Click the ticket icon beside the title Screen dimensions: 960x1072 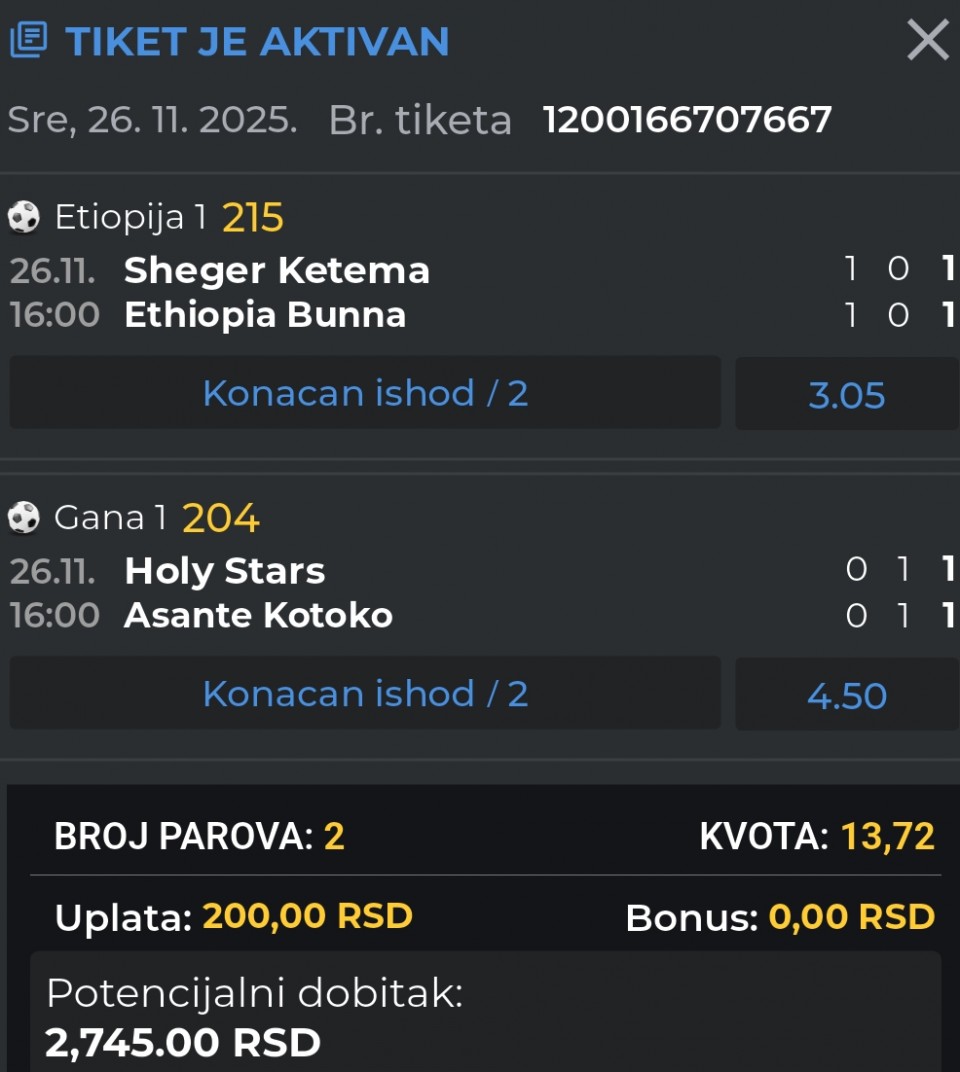(x=28, y=41)
